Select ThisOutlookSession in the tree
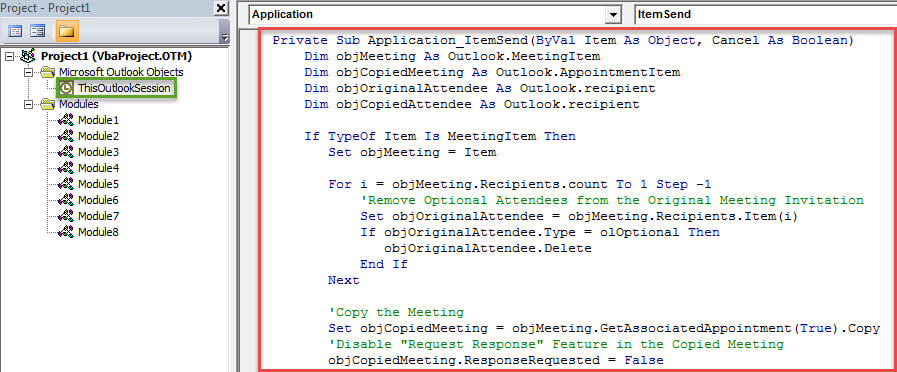 point(124,88)
